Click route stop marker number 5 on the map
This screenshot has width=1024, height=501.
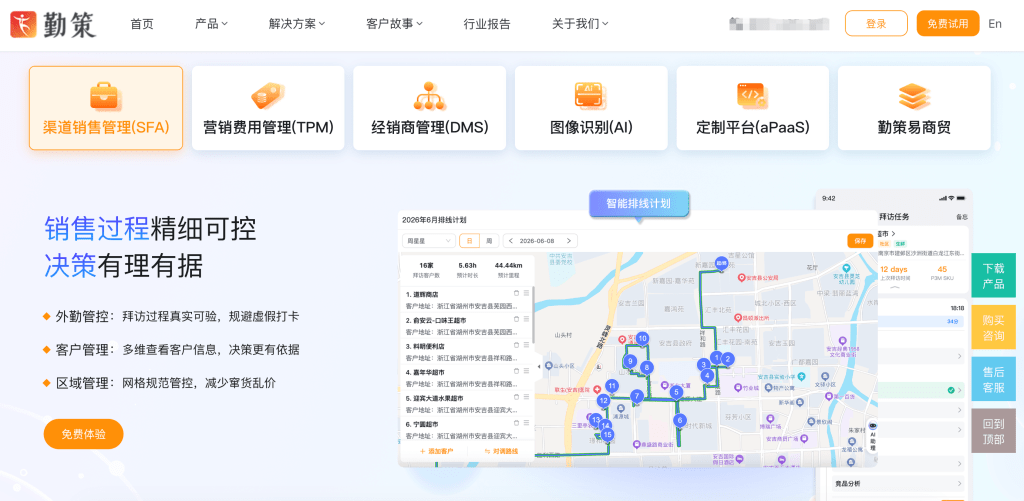677,392
